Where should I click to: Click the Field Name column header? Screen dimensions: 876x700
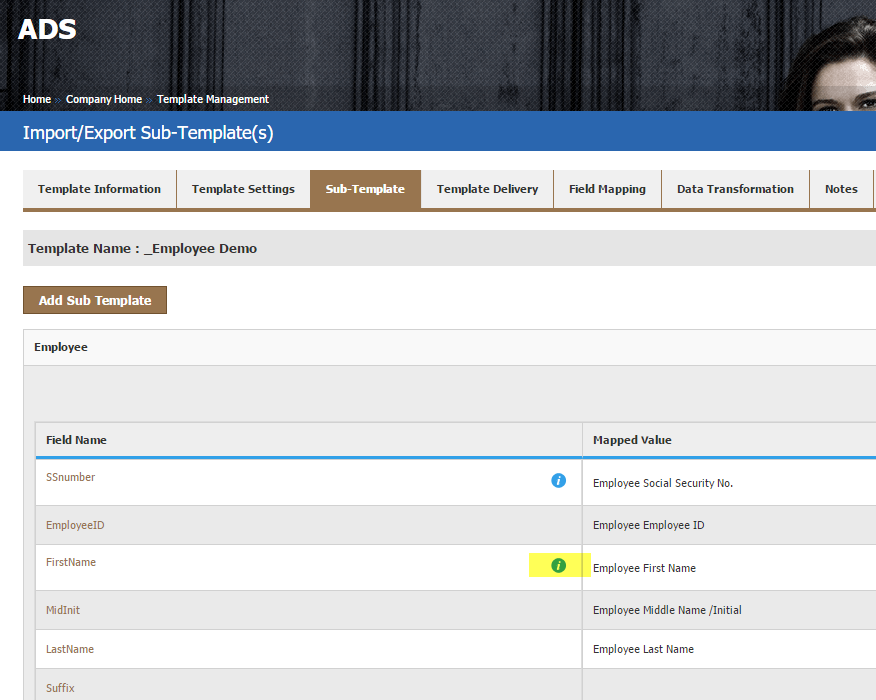76,440
